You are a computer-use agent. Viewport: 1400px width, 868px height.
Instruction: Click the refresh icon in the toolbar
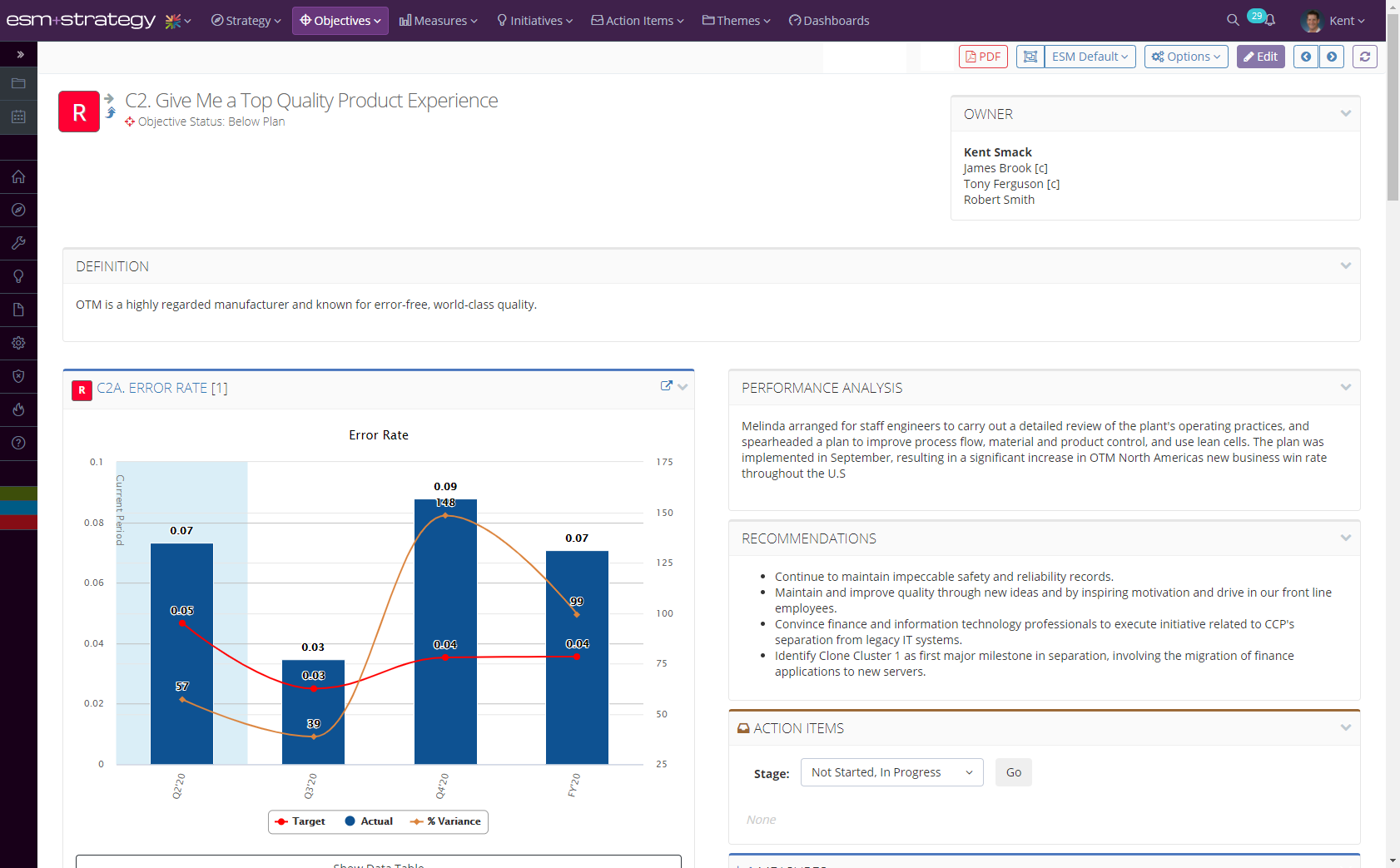point(1365,57)
